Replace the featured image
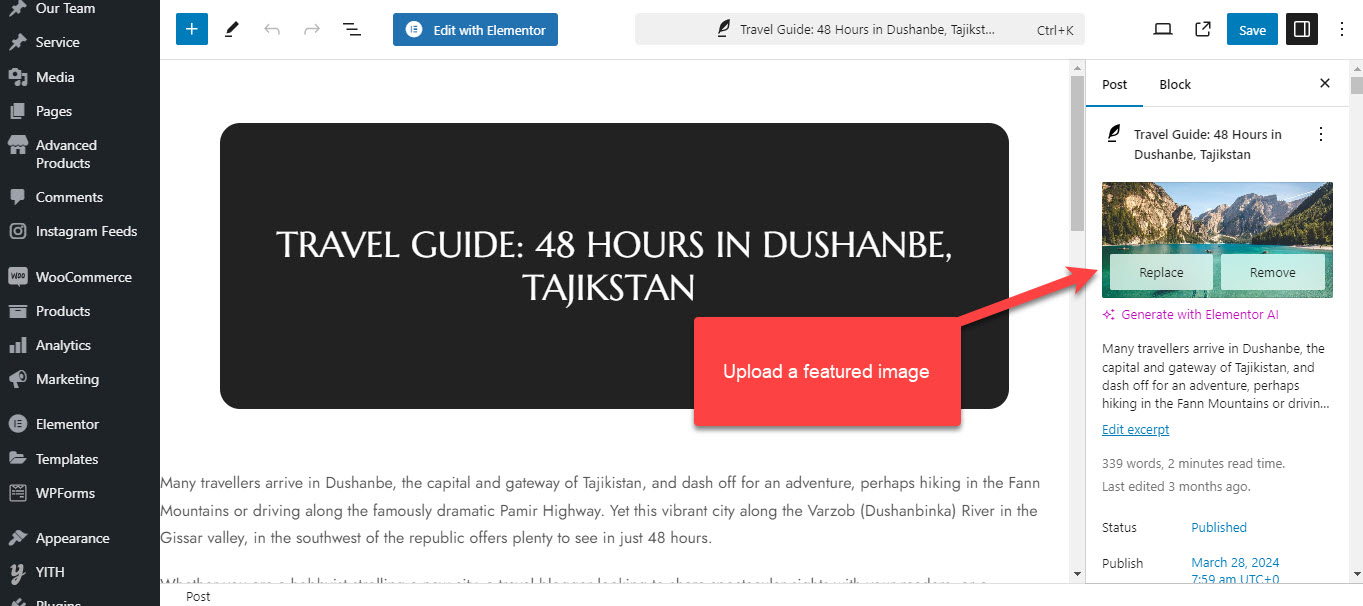The height and width of the screenshot is (606, 1363). [1160, 272]
